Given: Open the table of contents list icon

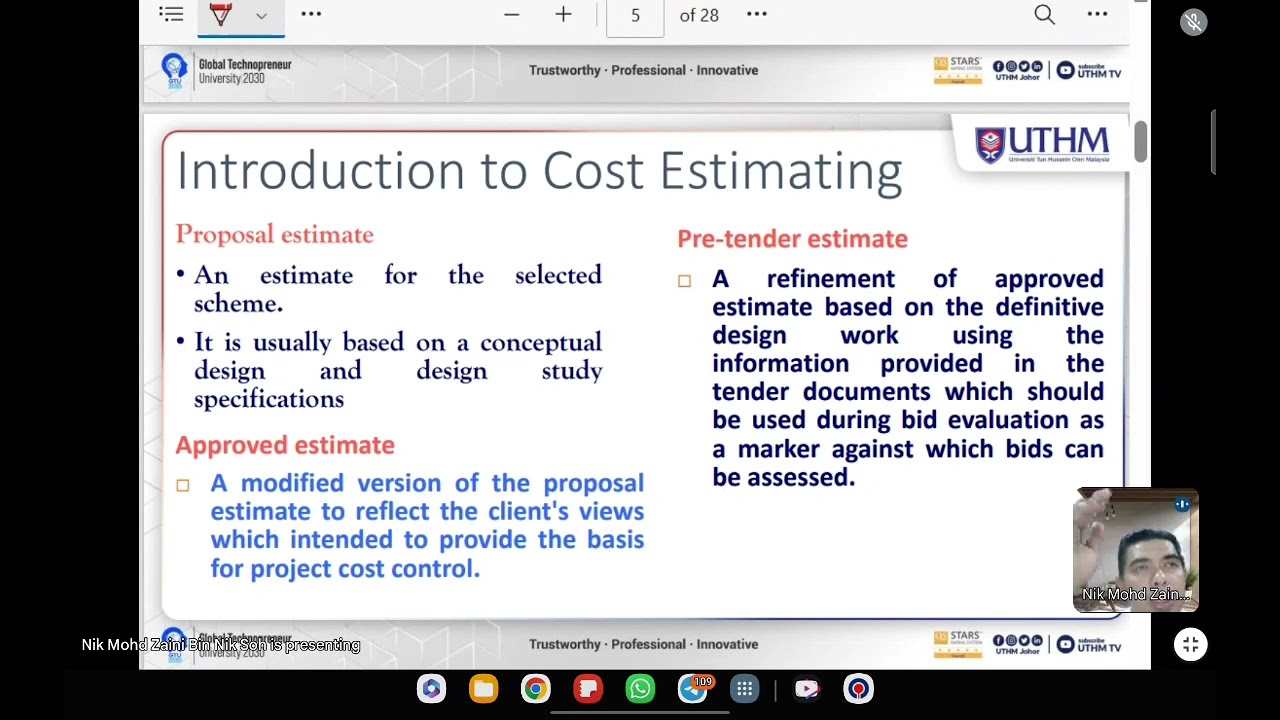Looking at the screenshot, I should pyautogui.click(x=171, y=14).
